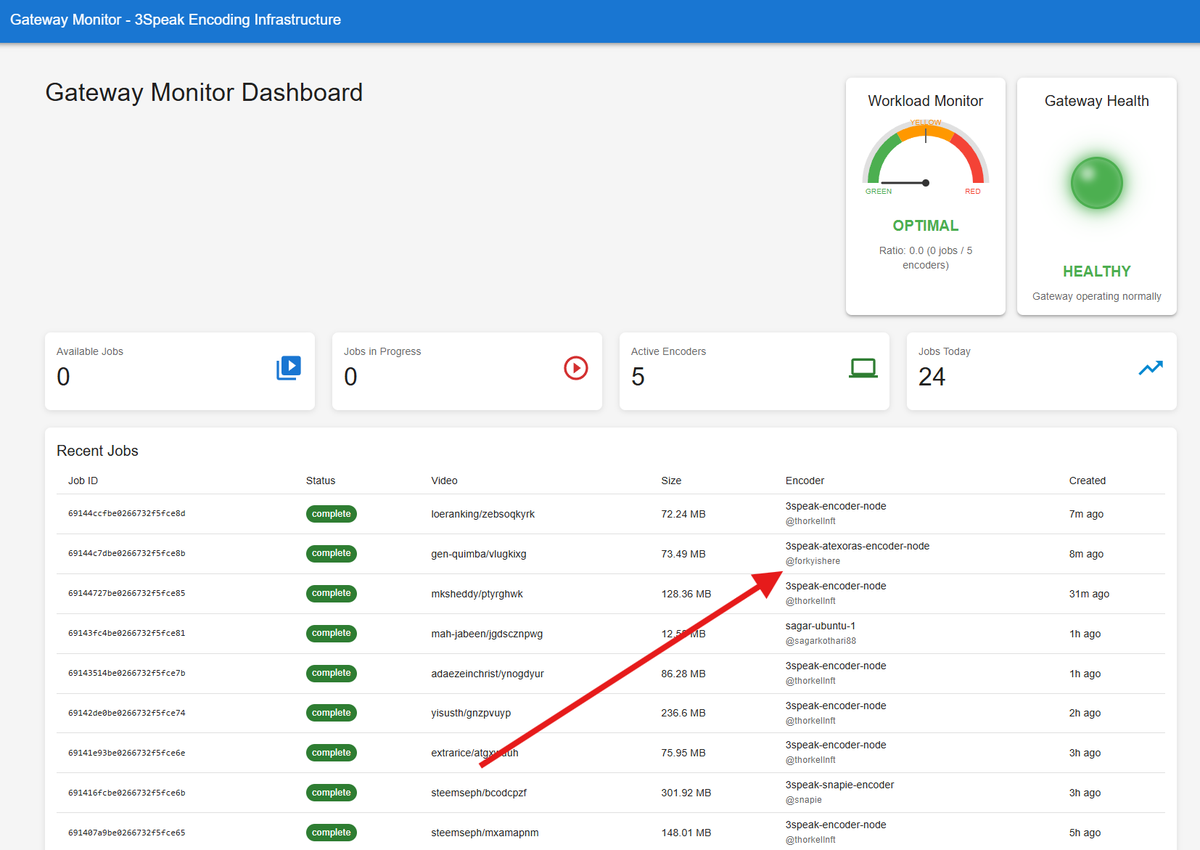Click video name mksheddy/ptyrghwk
This screenshot has height=850, width=1200.
(477, 594)
